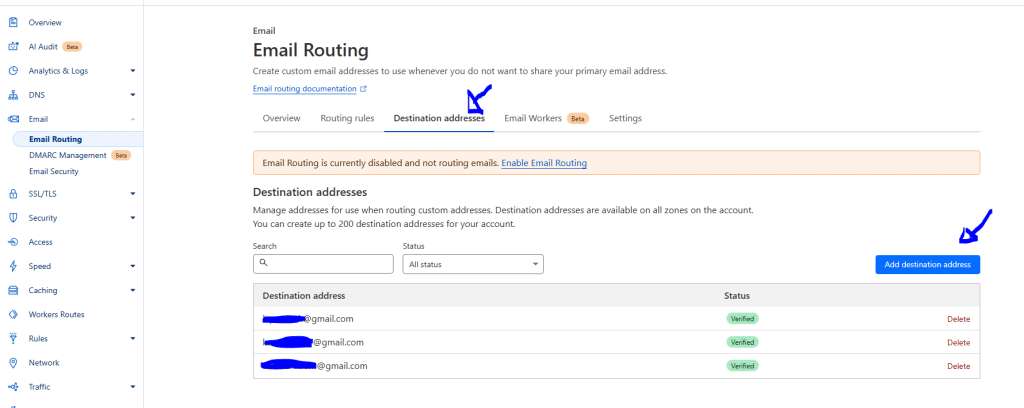Switch to the Routing rules tab
Viewport: 1024px width, 408px height.
pos(347,118)
